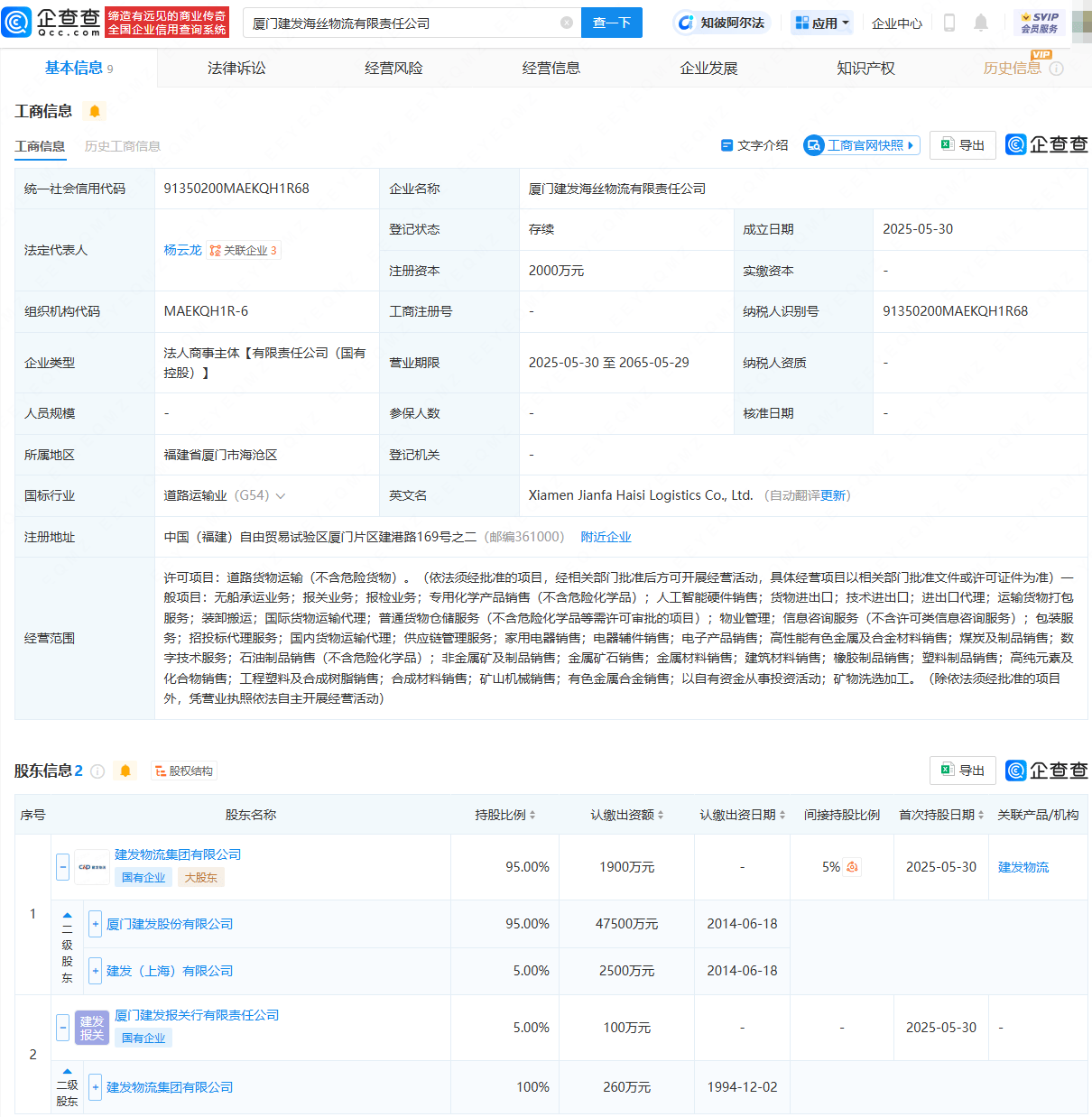Go to 企业中心

pos(897,23)
